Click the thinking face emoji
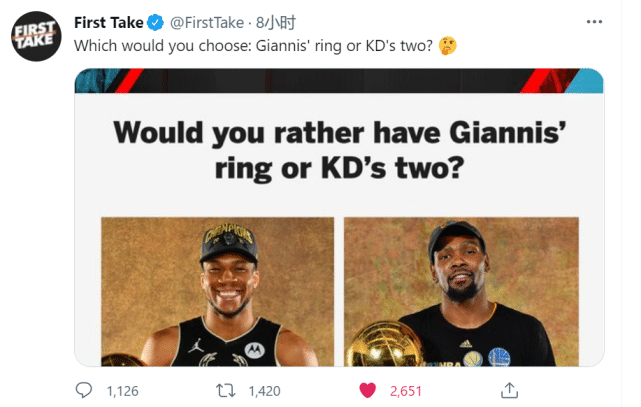 tap(447, 46)
